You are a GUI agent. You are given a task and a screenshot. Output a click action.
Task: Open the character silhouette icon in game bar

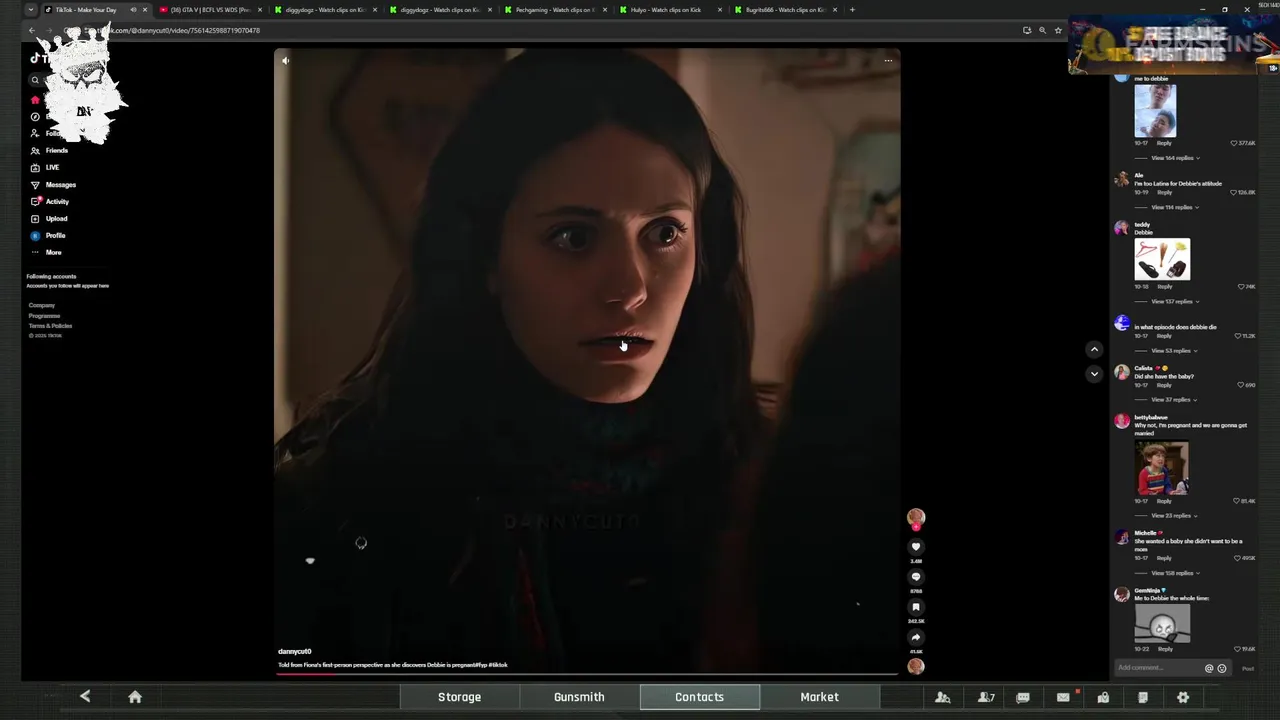(x=942, y=697)
